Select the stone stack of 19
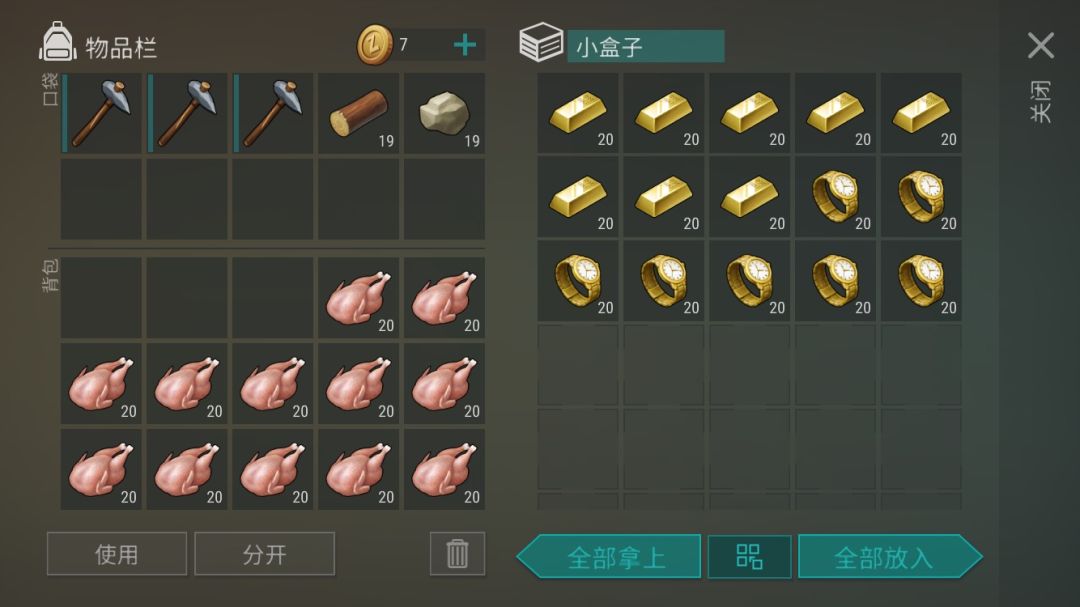1080x607 pixels. [x=444, y=113]
